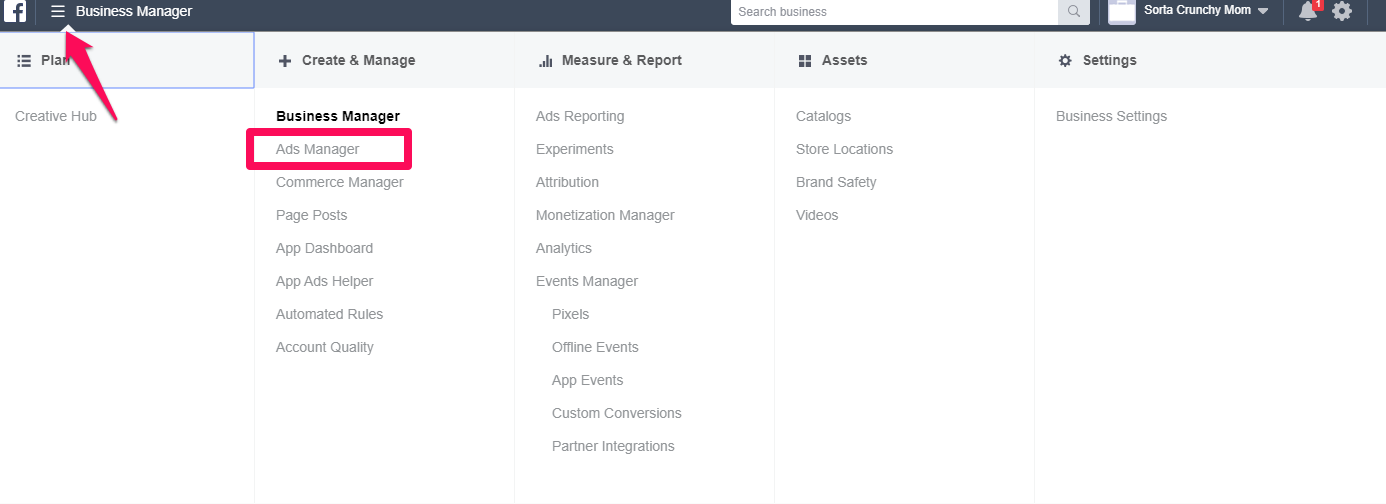The width and height of the screenshot is (1386, 504).
Task: View Account Quality
Action: tap(325, 347)
